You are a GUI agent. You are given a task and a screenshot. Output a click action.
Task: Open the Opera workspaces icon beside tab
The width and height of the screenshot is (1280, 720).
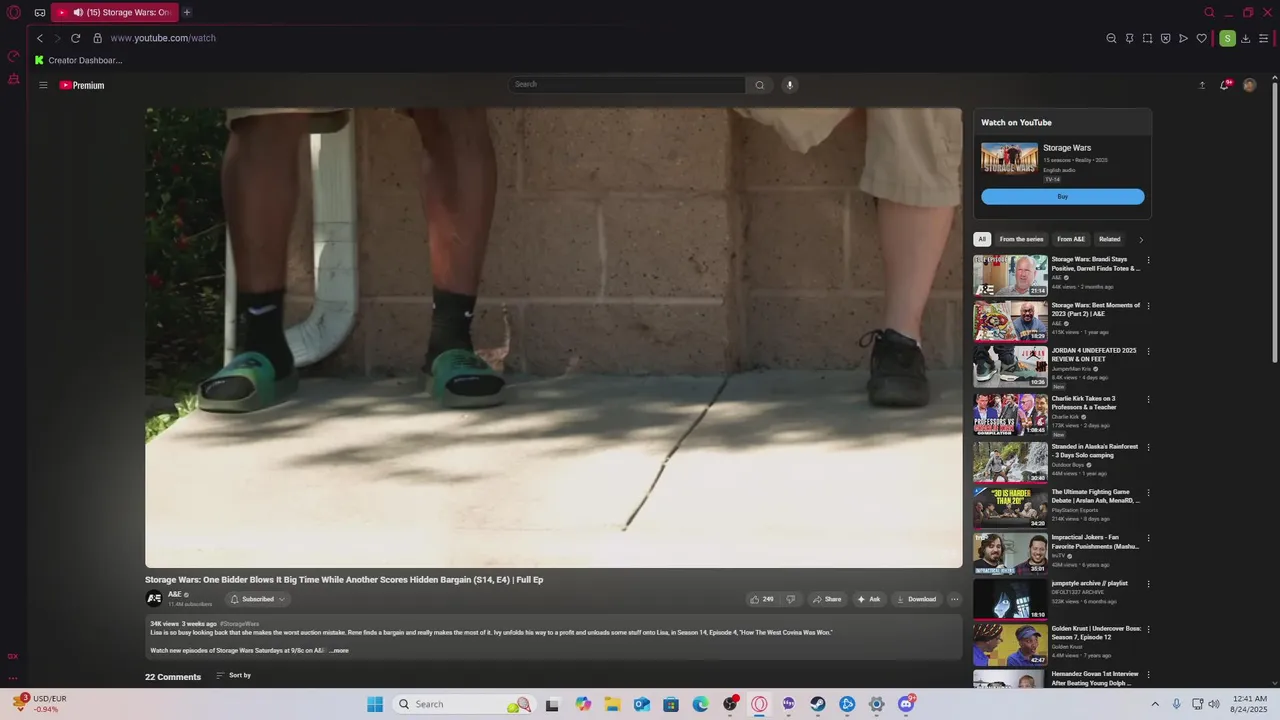pyautogui.click(x=40, y=13)
